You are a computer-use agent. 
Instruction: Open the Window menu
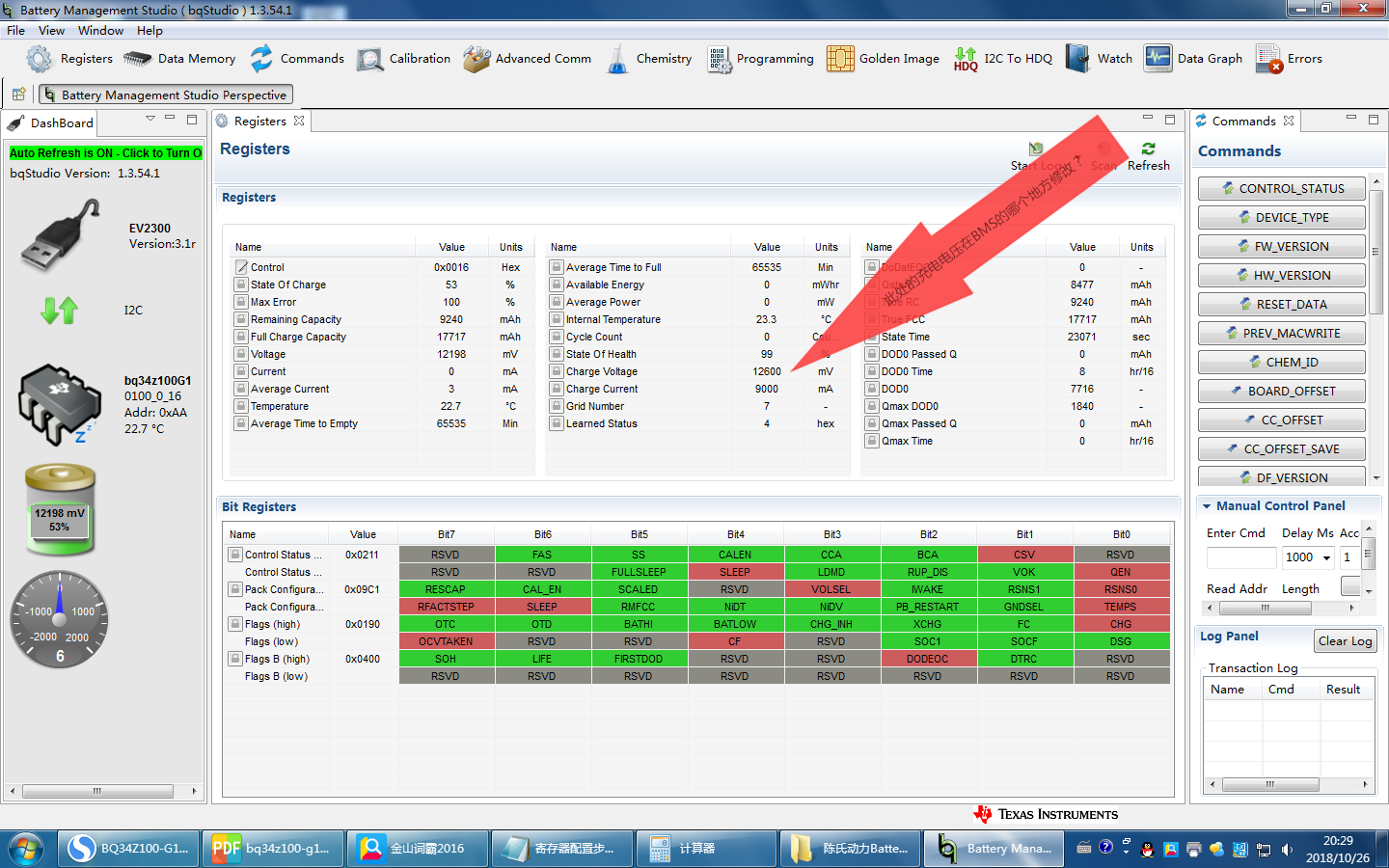point(100,31)
